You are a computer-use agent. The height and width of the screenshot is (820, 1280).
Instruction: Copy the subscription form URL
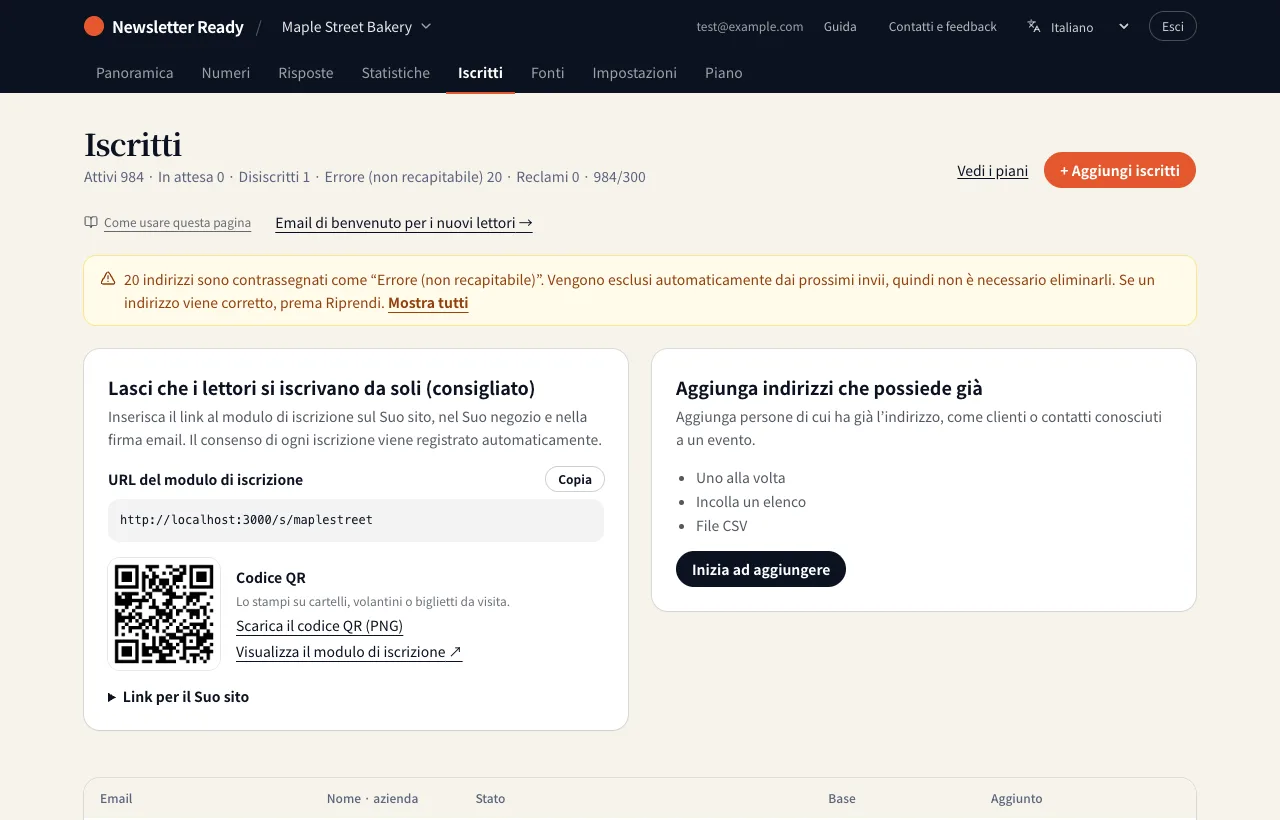click(575, 479)
